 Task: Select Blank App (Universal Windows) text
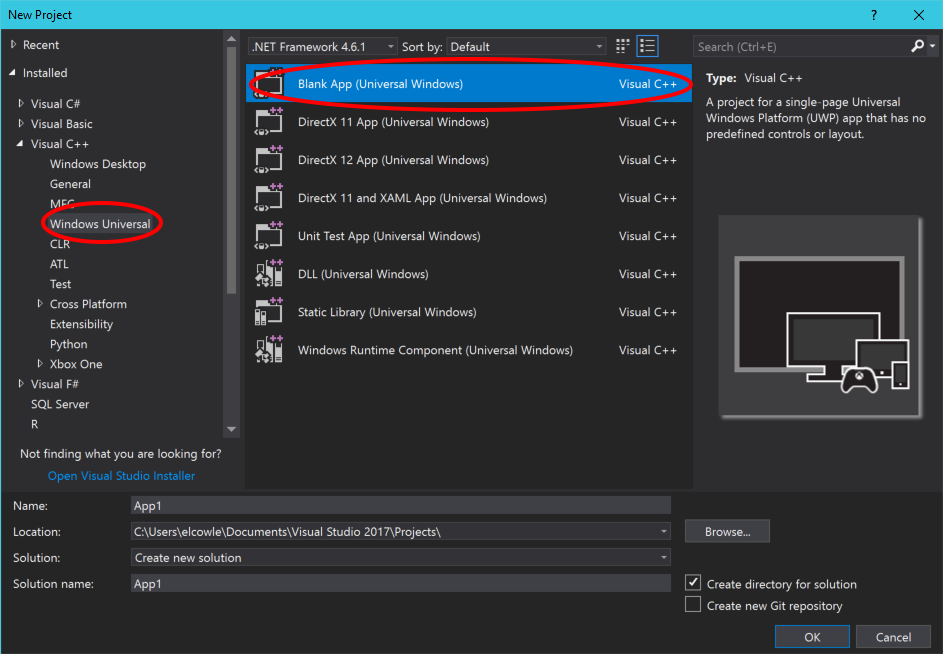coord(380,84)
